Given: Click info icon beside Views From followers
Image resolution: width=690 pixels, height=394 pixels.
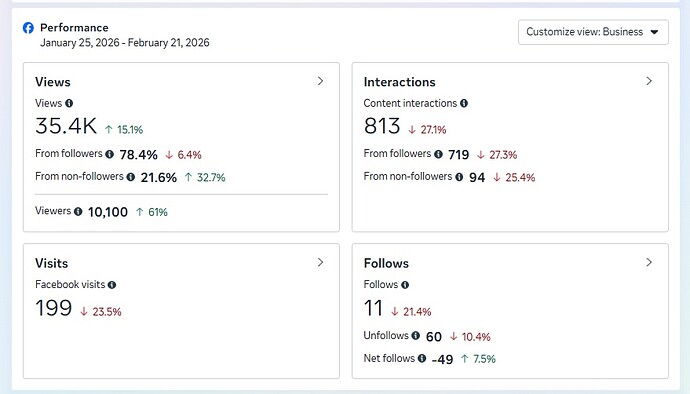Looking at the screenshot, I should pos(110,154).
